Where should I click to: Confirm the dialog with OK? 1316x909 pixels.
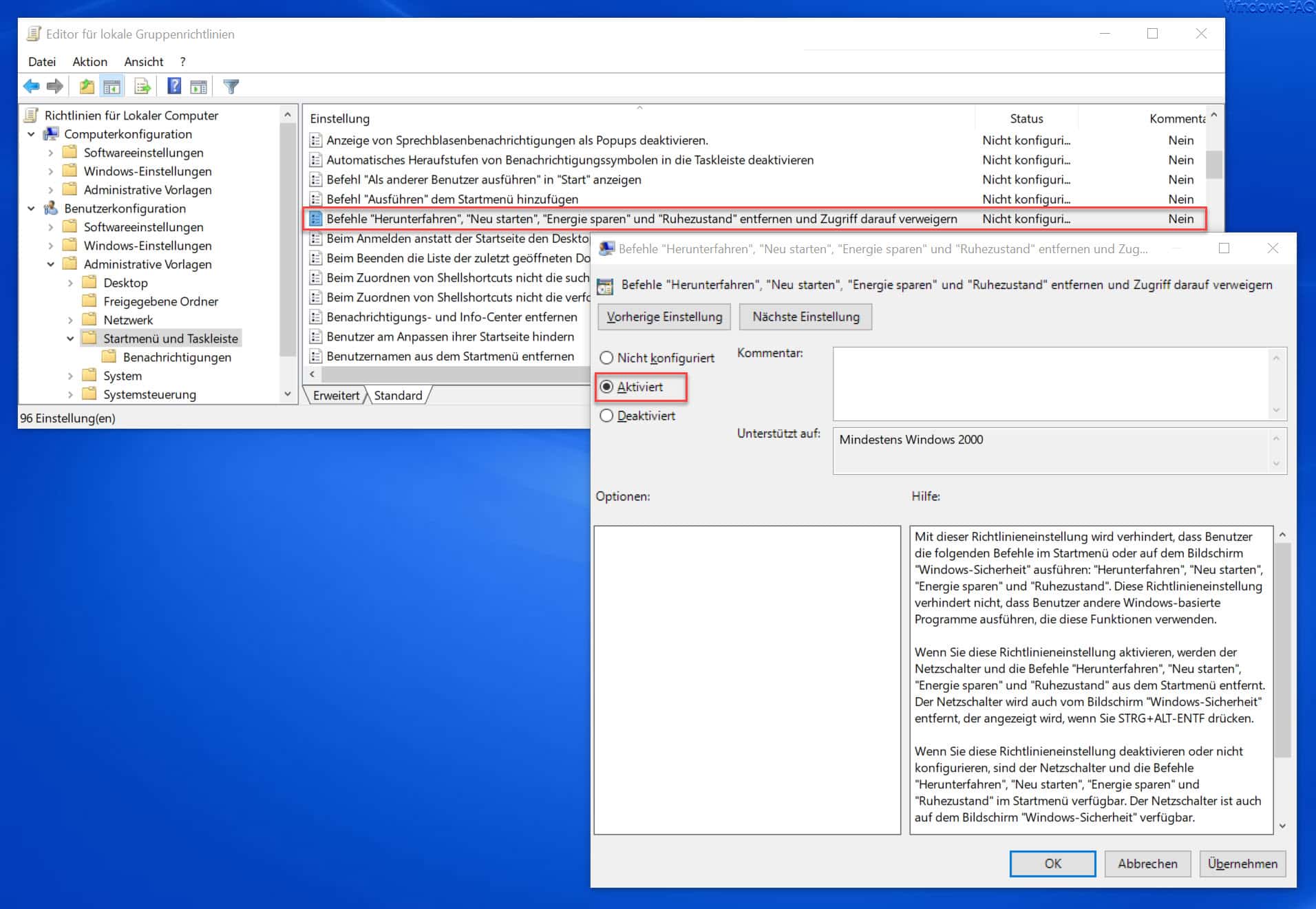1052,864
